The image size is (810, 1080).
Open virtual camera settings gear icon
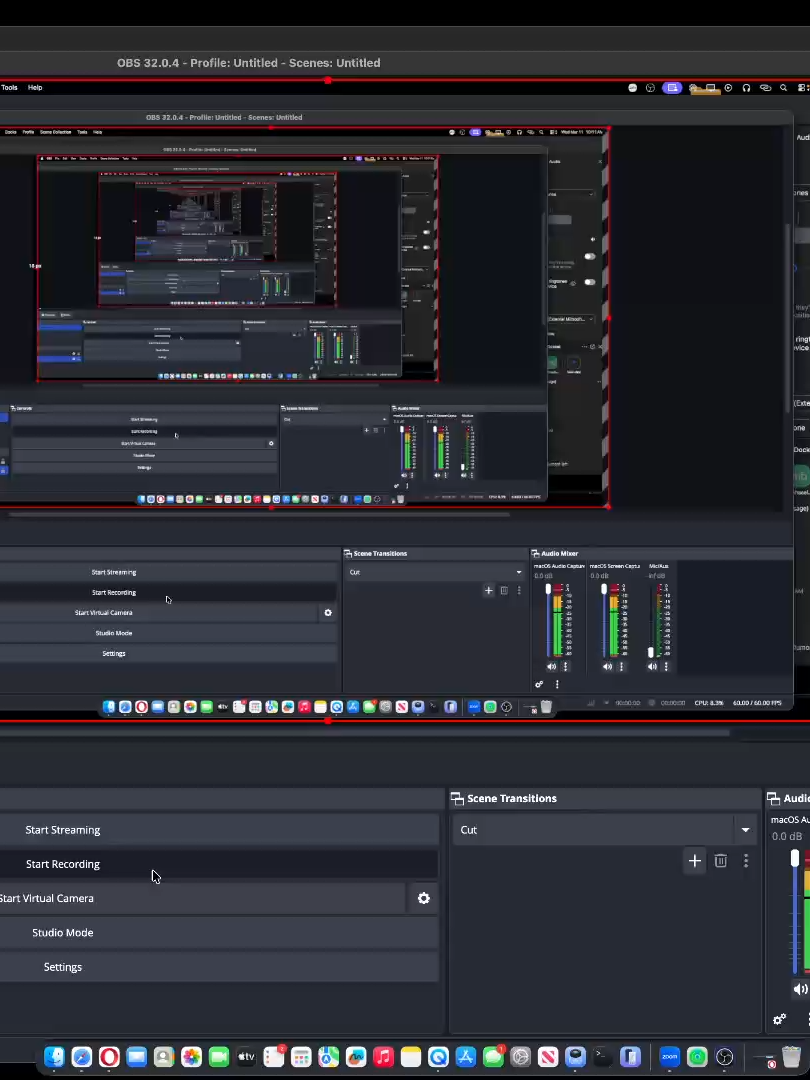[424, 898]
